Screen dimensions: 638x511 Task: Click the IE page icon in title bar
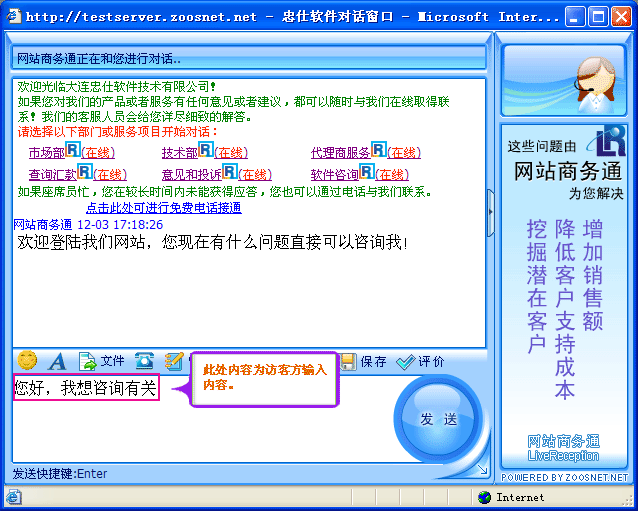[x=14, y=16]
